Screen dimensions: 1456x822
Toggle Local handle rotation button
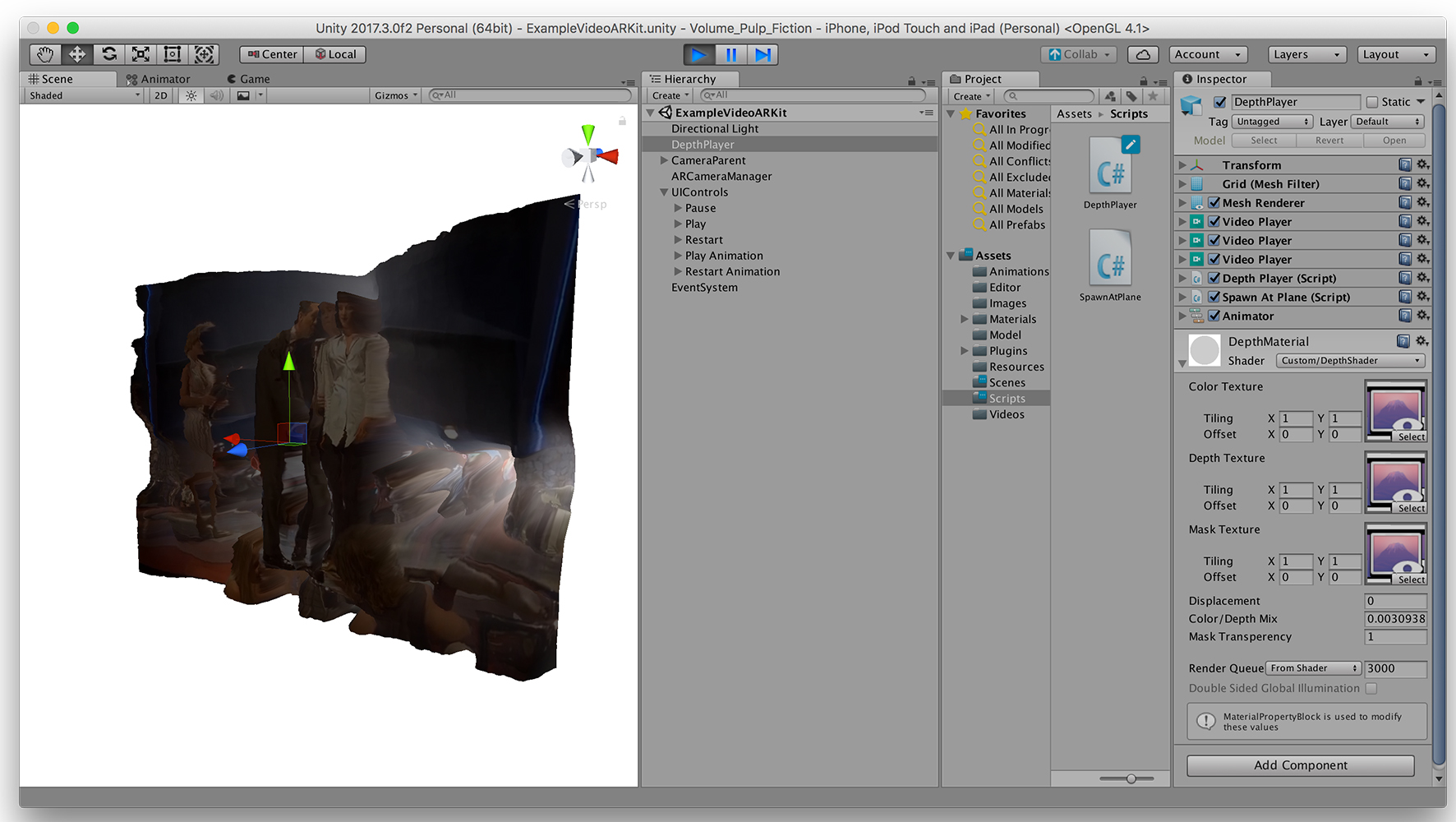(335, 54)
